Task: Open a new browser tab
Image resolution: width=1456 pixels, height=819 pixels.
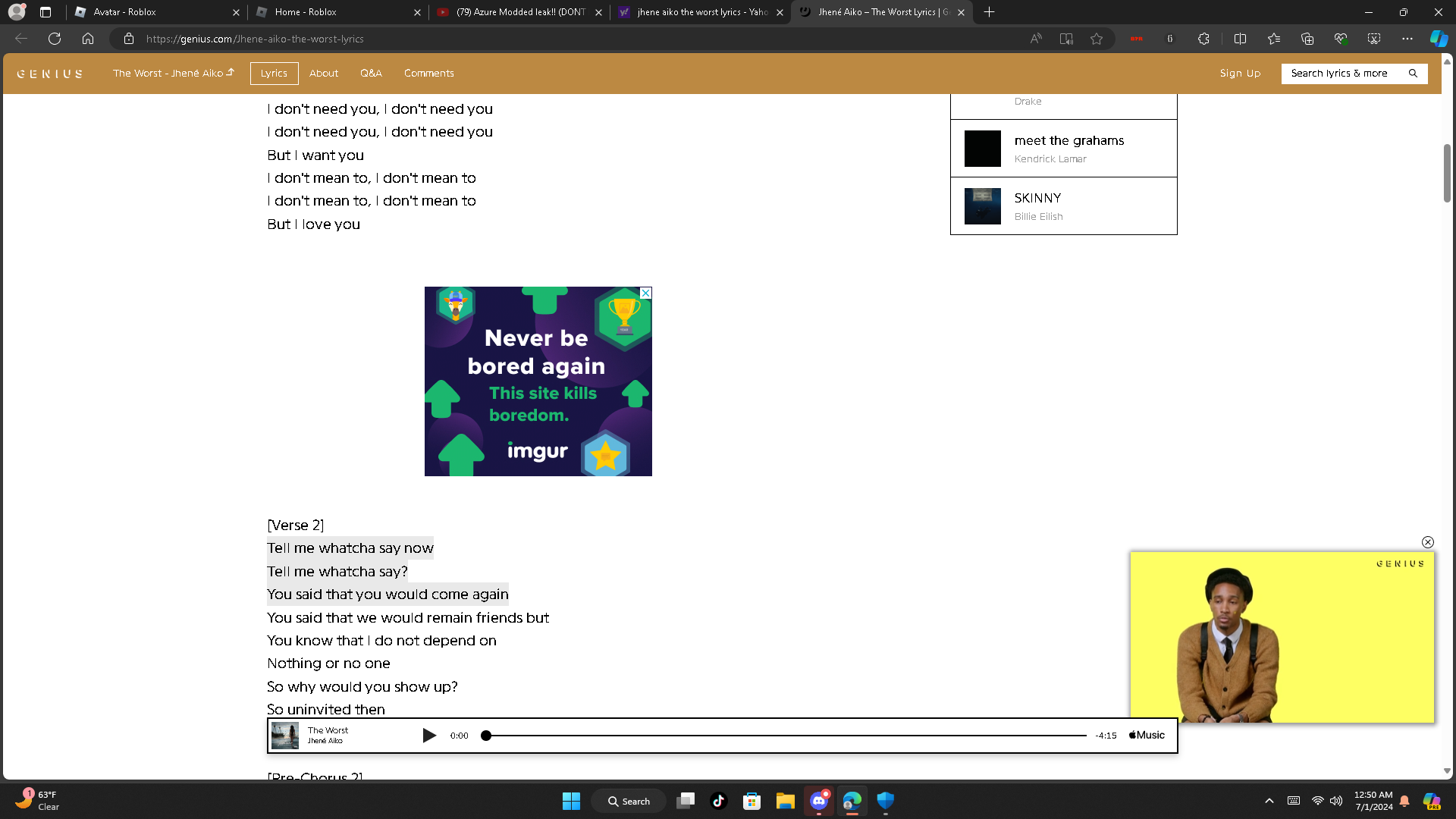Action: tap(989, 12)
